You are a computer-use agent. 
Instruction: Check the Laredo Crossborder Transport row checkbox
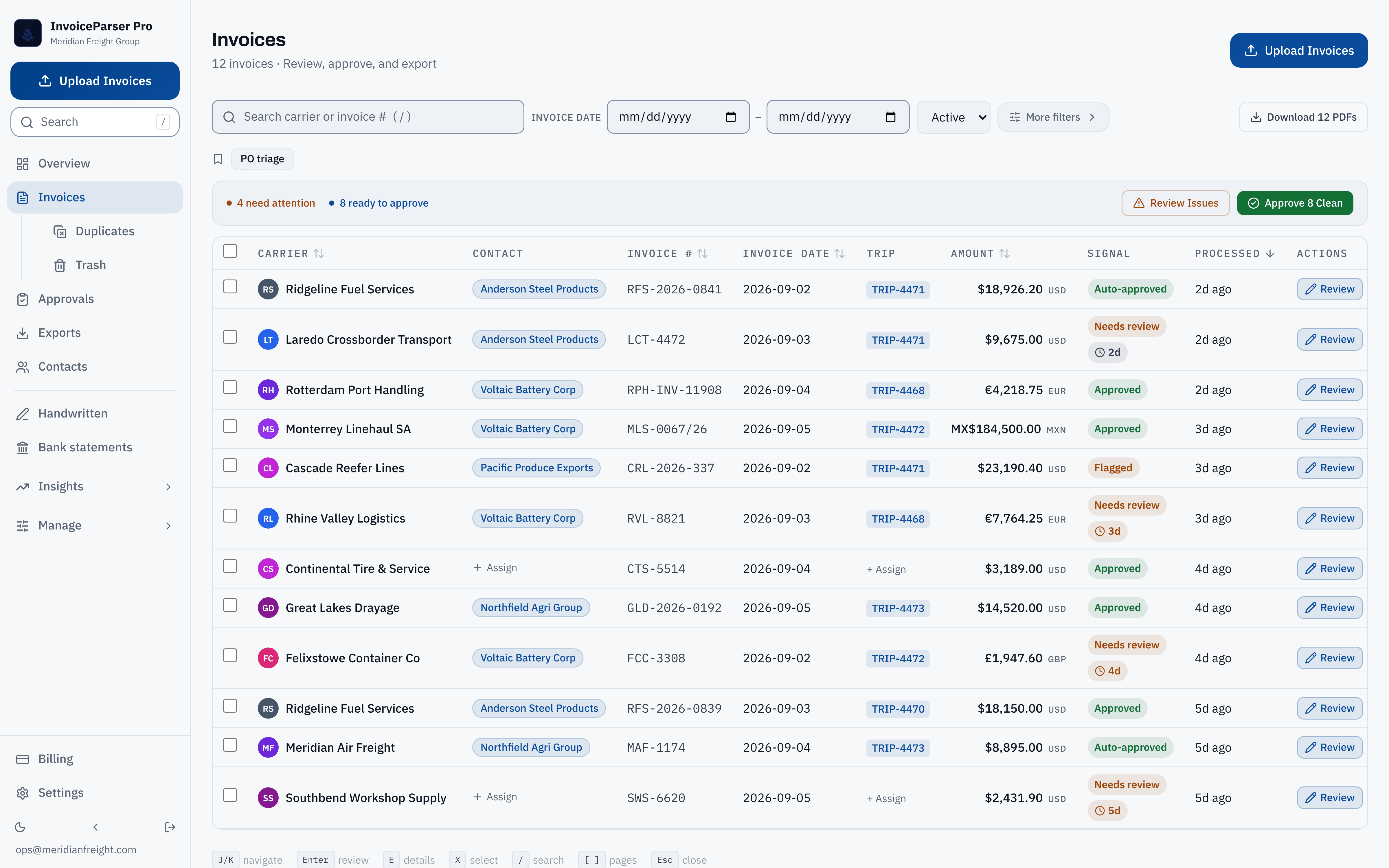click(230, 337)
